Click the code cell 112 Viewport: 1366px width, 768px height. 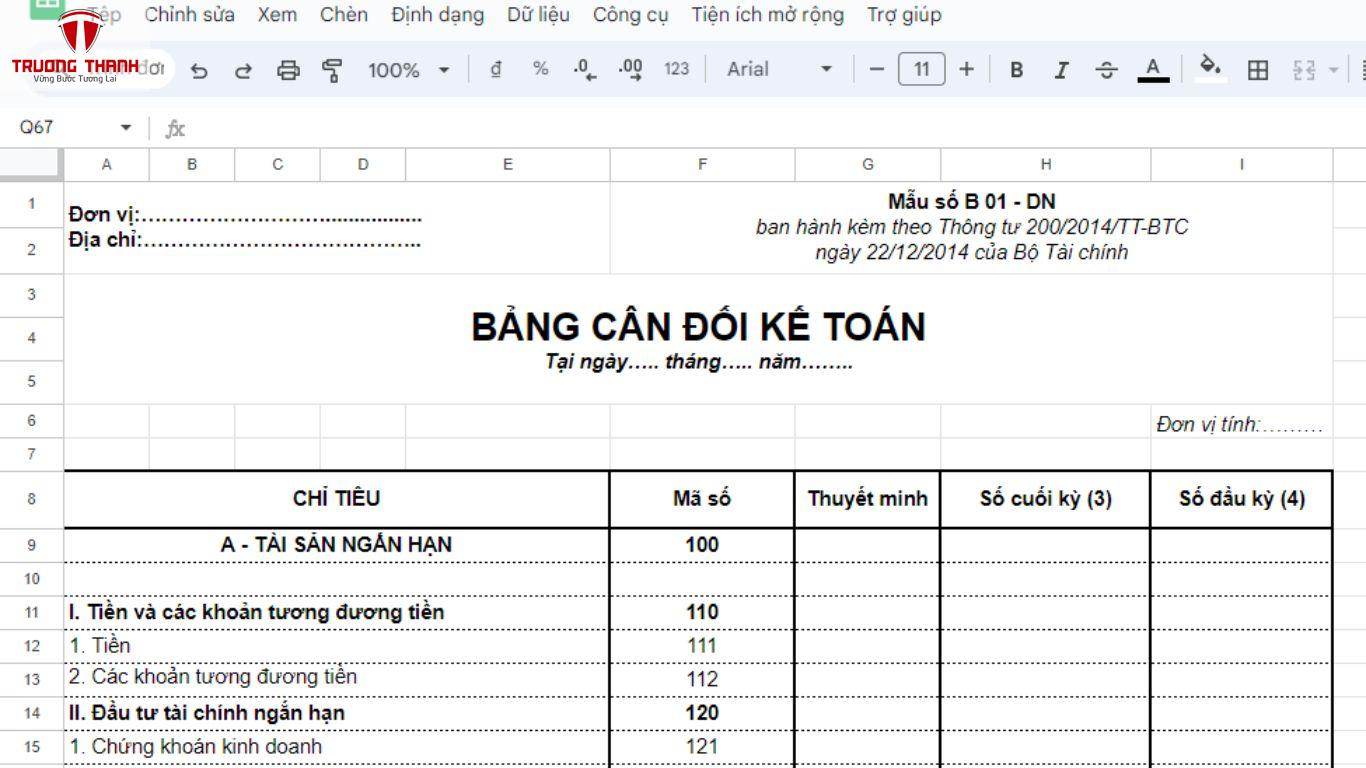click(702, 679)
